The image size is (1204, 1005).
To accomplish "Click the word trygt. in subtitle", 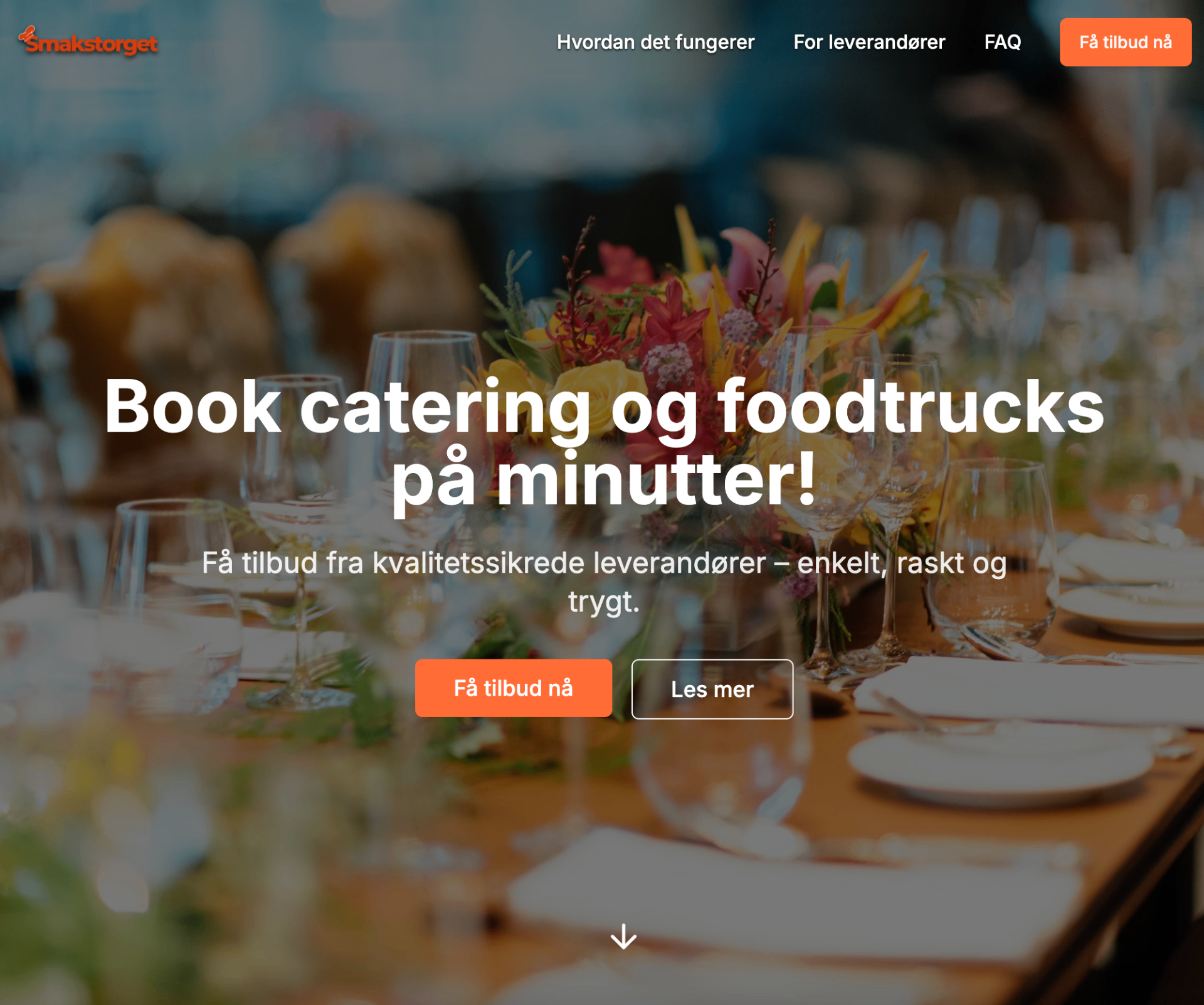I will [x=604, y=602].
